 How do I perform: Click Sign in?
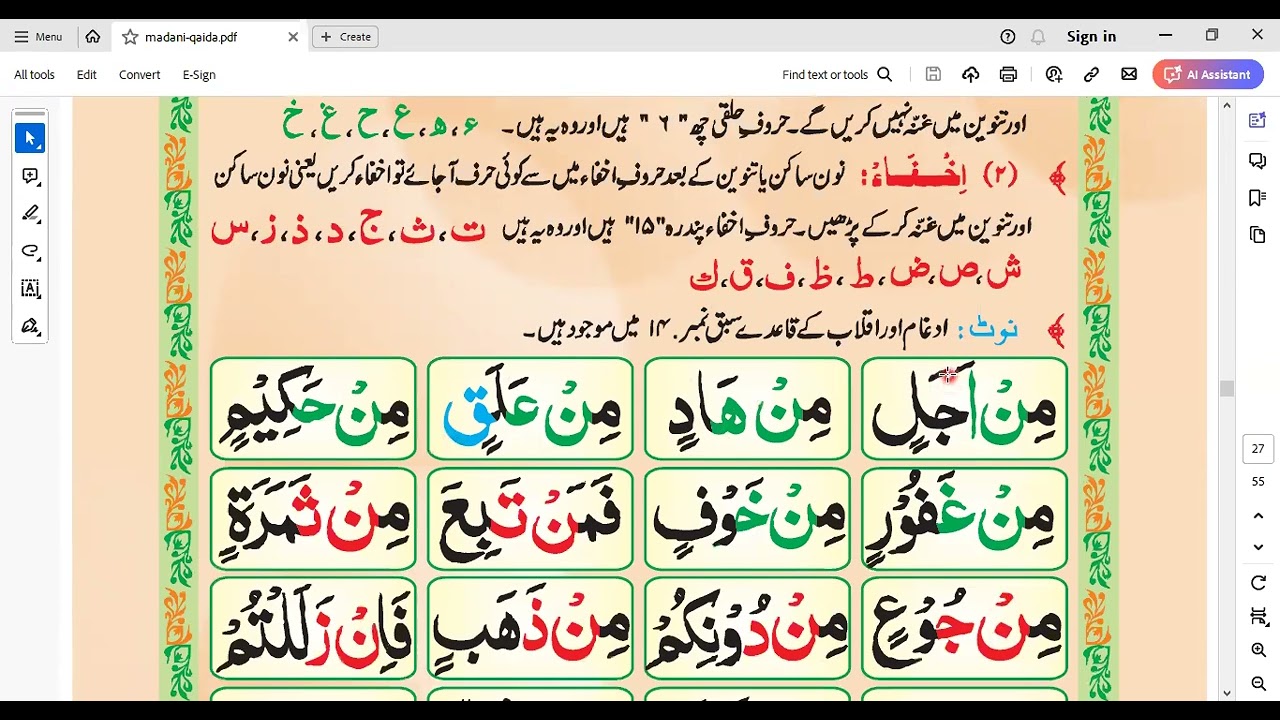click(x=1091, y=37)
